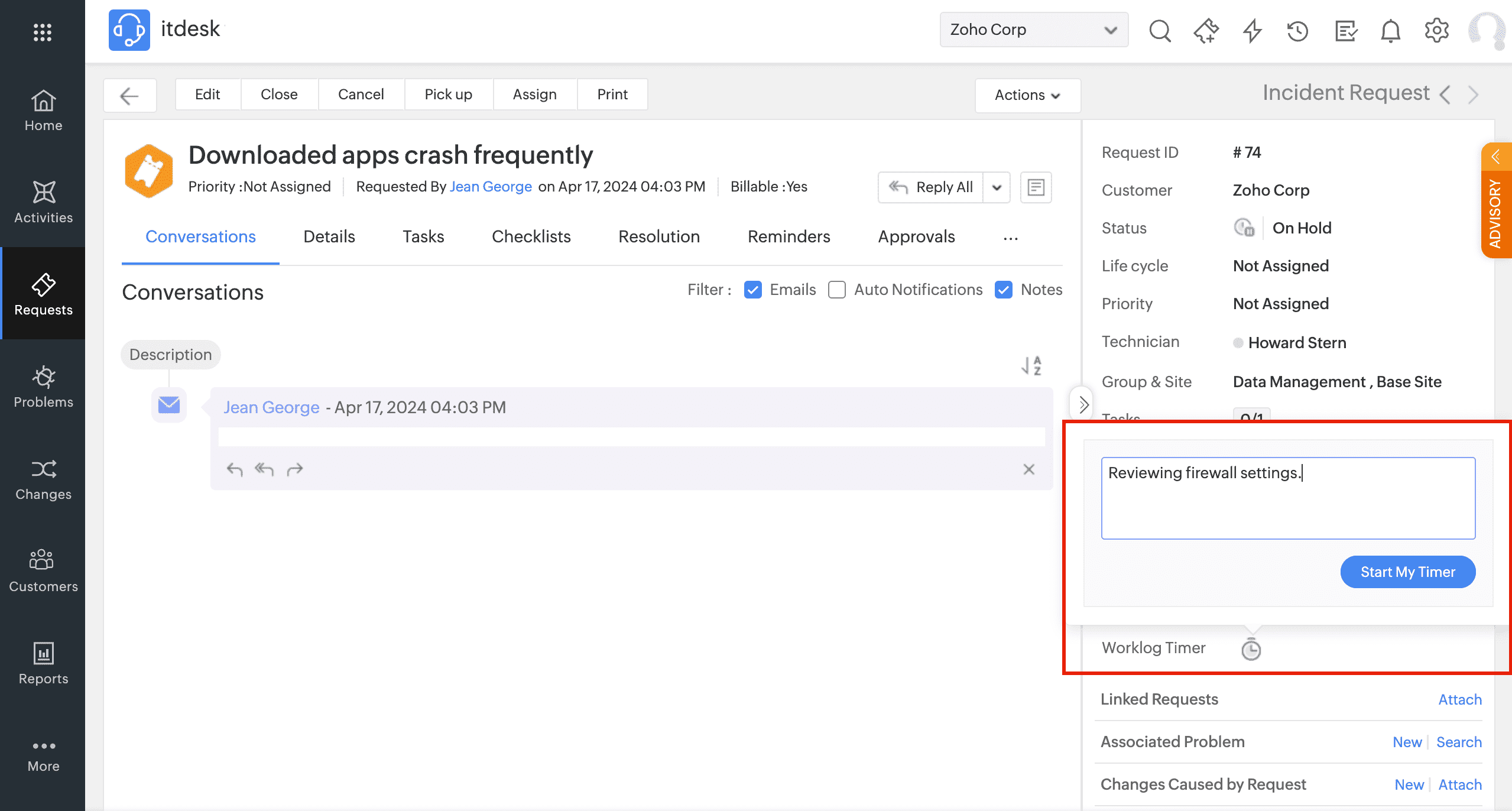Switch to the Checklists tab
1512x811 pixels.
coord(531,236)
